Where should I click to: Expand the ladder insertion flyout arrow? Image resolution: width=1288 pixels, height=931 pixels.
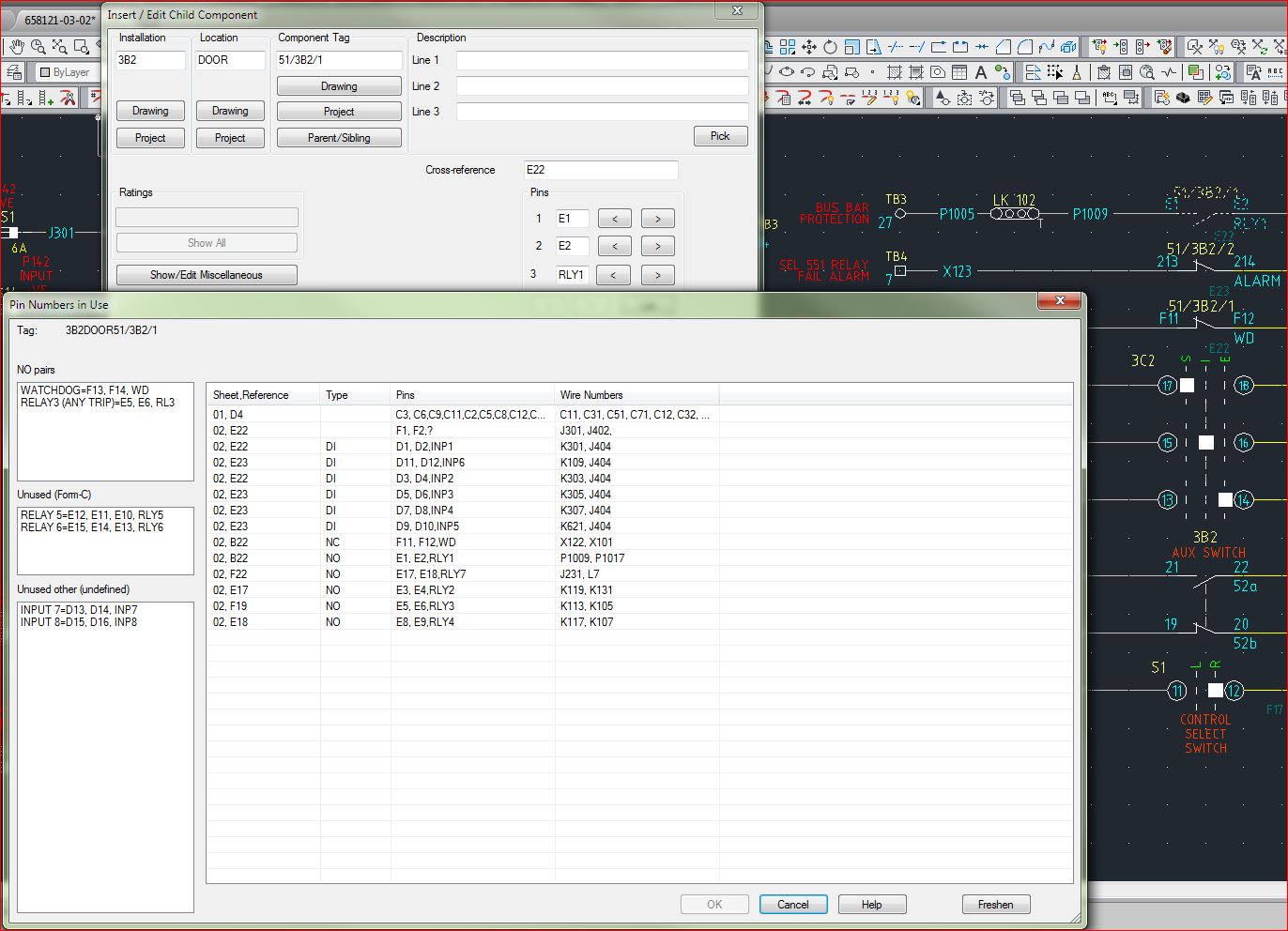[x=29, y=102]
